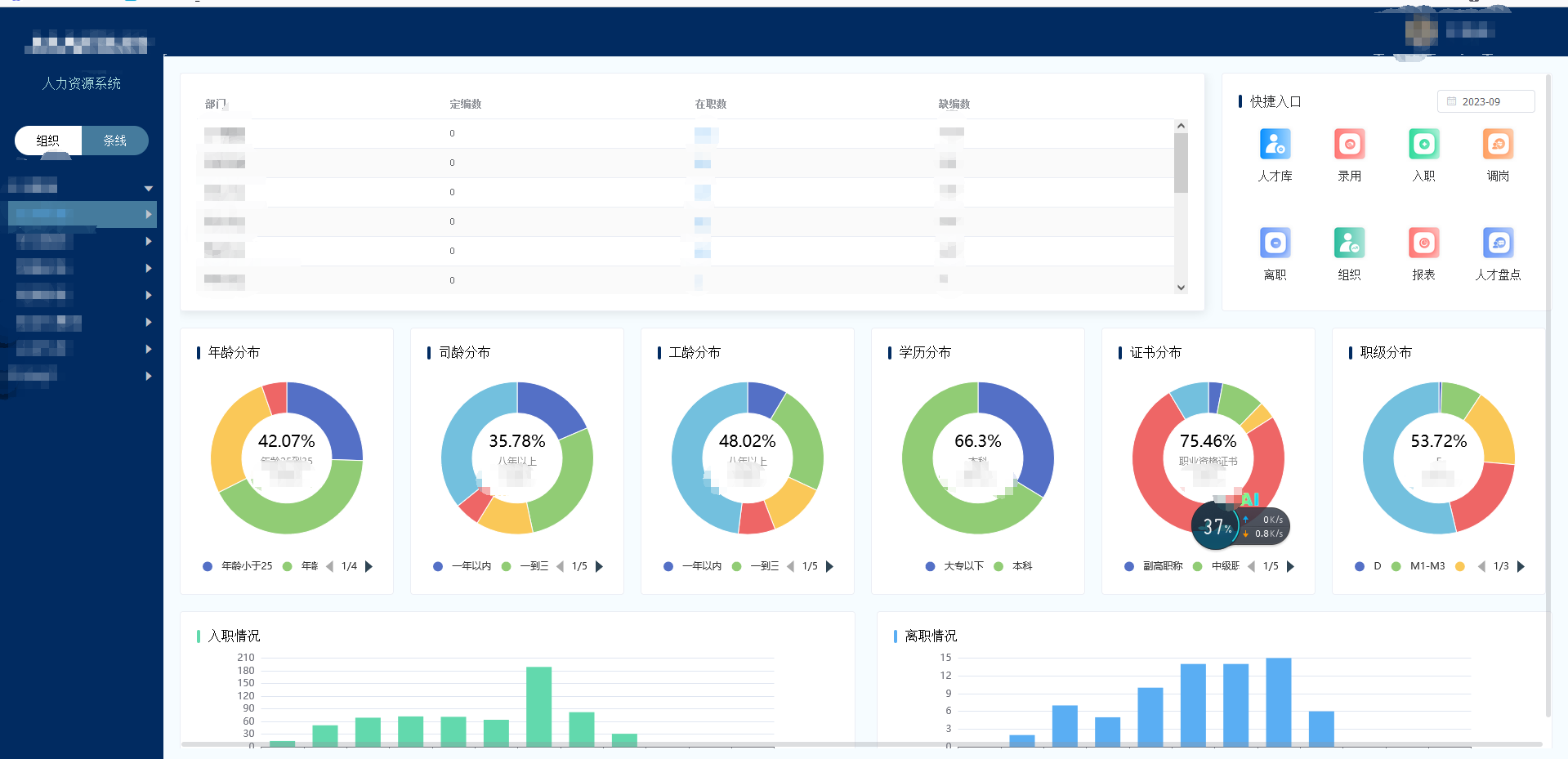Go to next legend page in 工龄分布
This screenshot has height=759, width=1568.
coord(829,566)
